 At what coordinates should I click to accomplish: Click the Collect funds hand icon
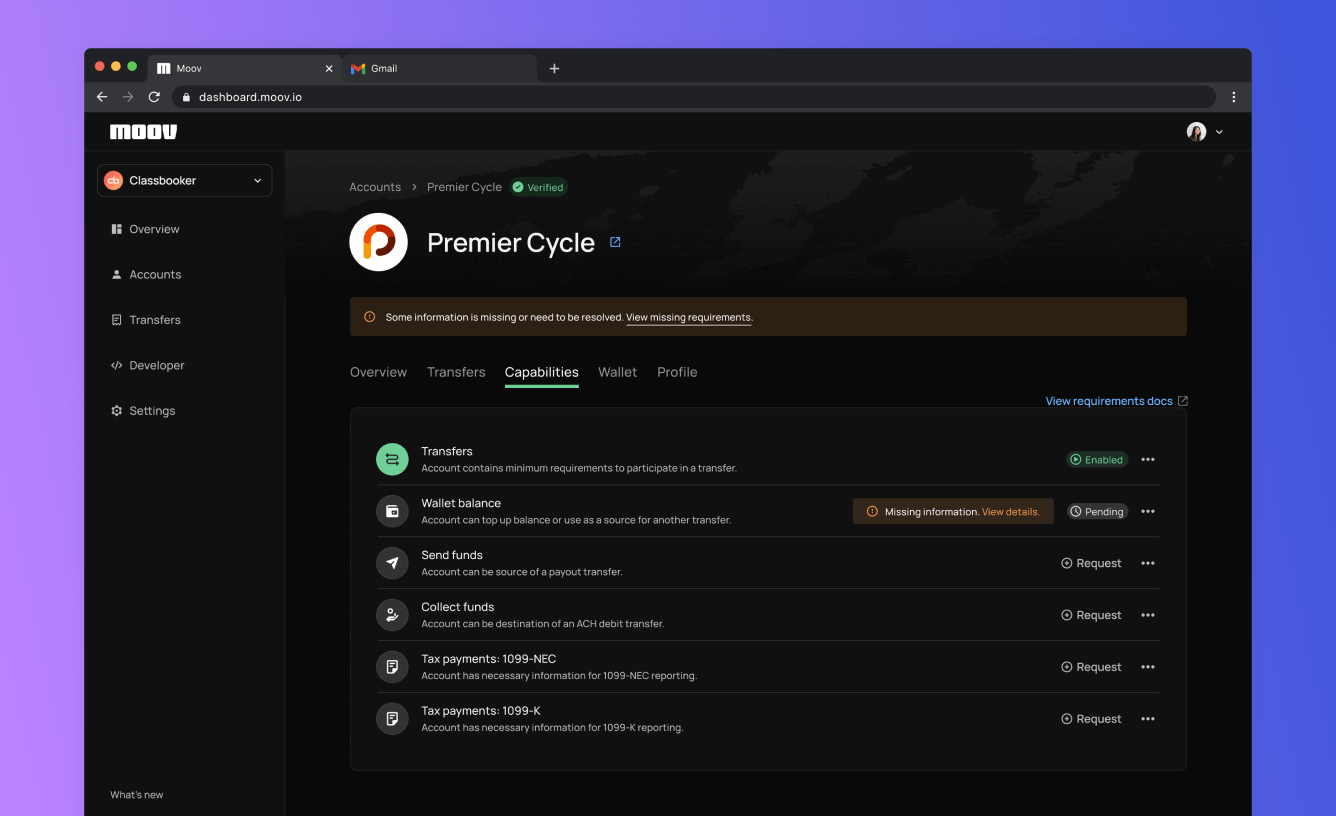click(392, 615)
